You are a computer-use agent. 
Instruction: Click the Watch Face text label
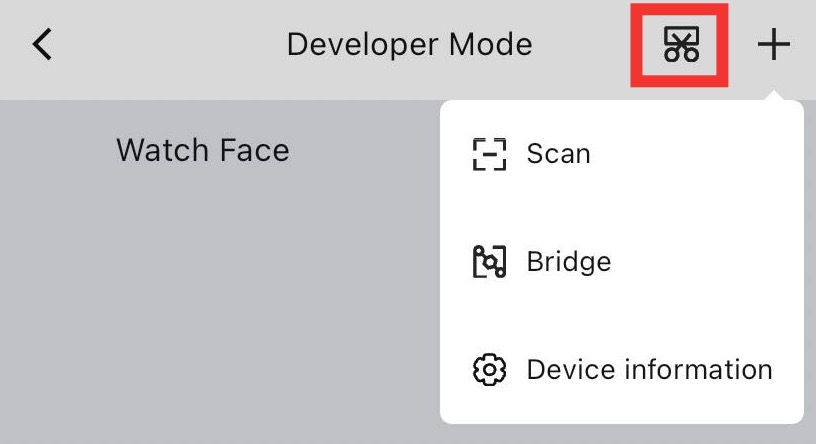click(203, 151)
